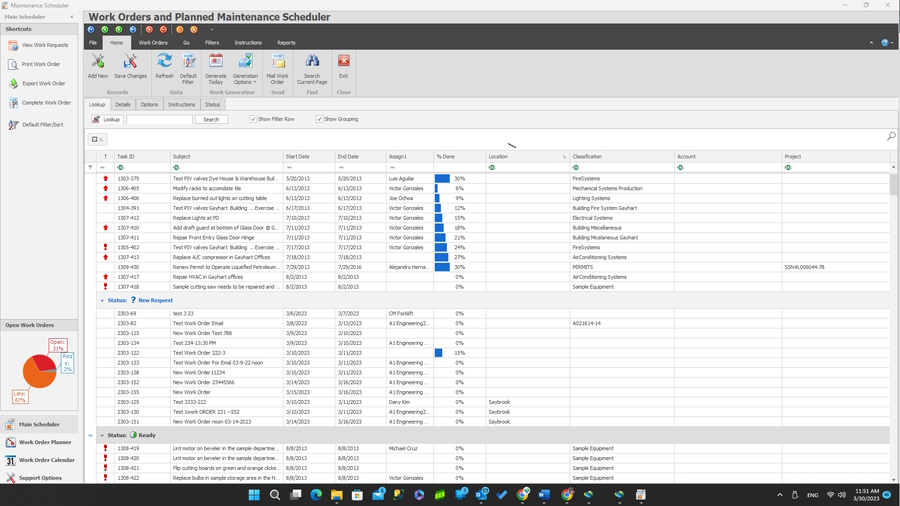This screenshot has height=506, width=900.
Task: Click the % Done bar for task 1309-430
Action: click(442, 267)
